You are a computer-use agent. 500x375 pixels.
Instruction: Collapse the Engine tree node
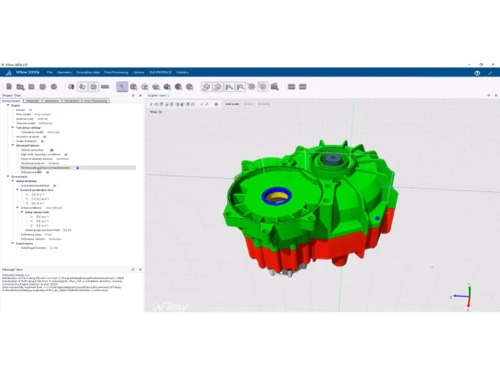tap(8, 105)
